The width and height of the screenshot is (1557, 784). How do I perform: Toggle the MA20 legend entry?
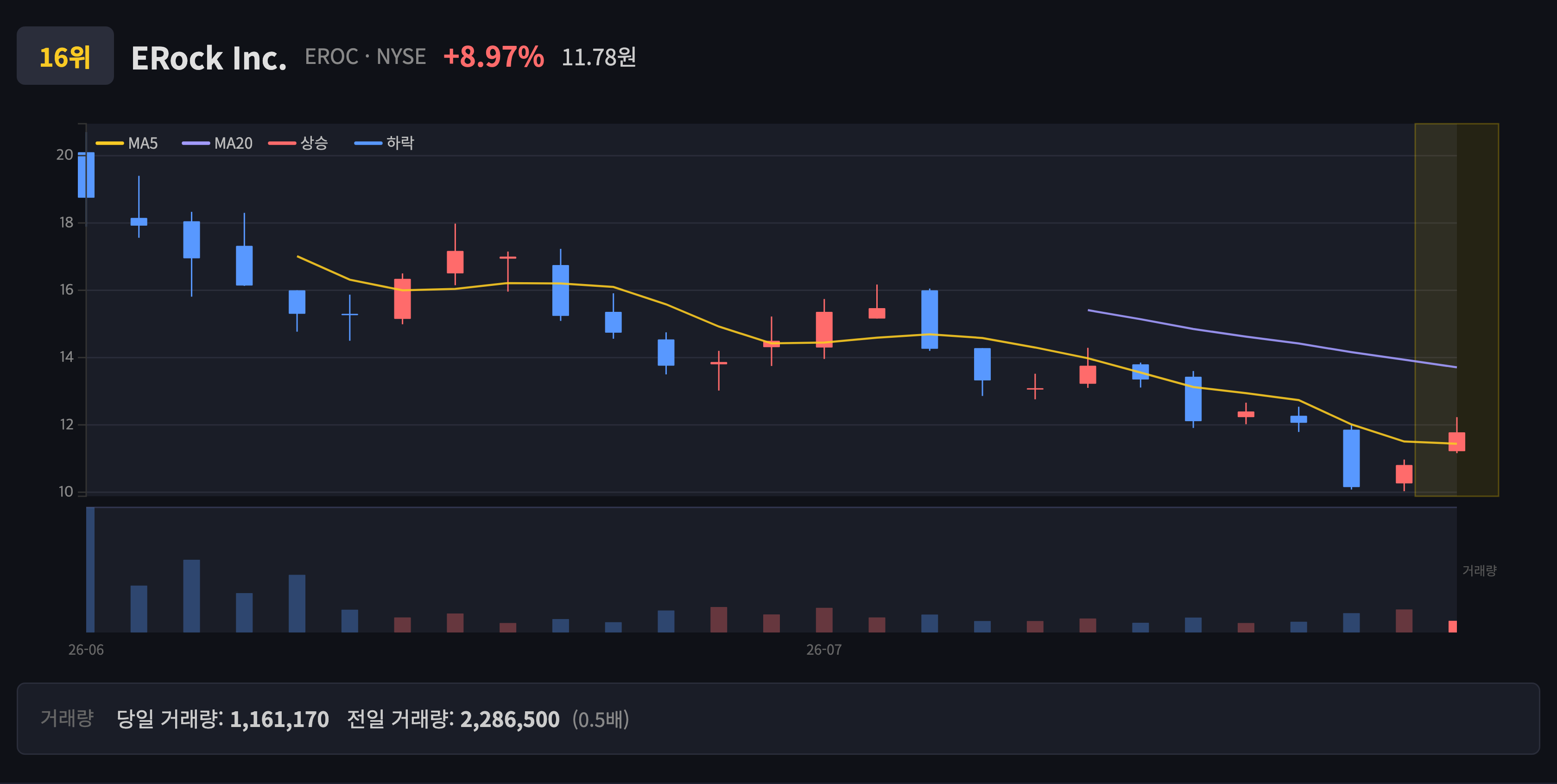218,143
